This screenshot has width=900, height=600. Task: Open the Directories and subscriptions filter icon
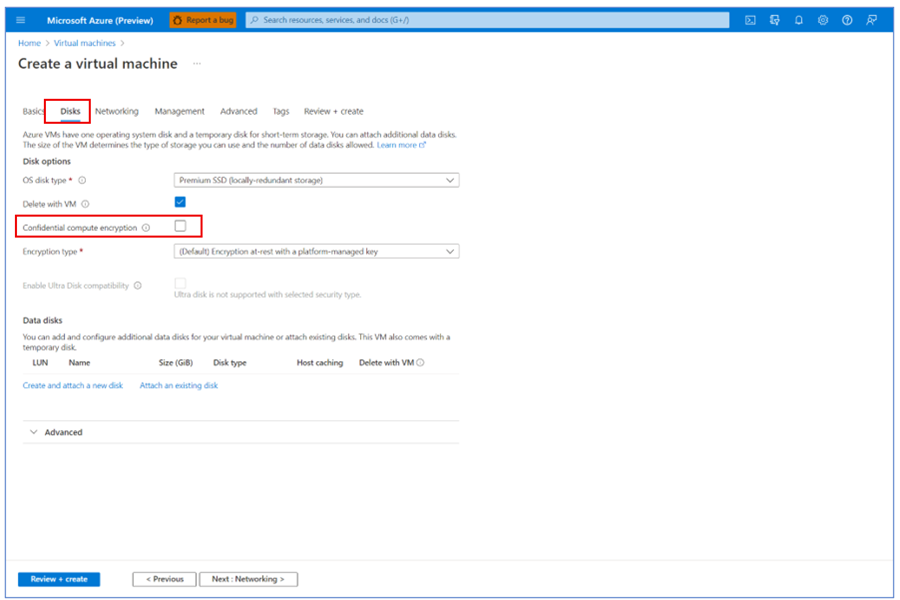coord(774,20)
